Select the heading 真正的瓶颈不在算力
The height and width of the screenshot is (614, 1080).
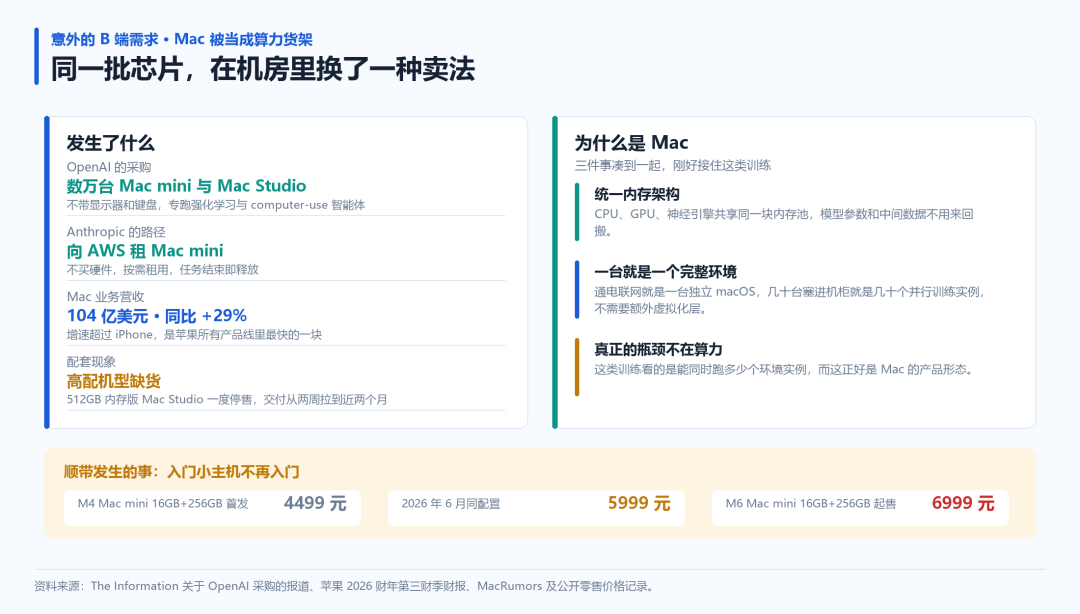click(x=658, y=349)
